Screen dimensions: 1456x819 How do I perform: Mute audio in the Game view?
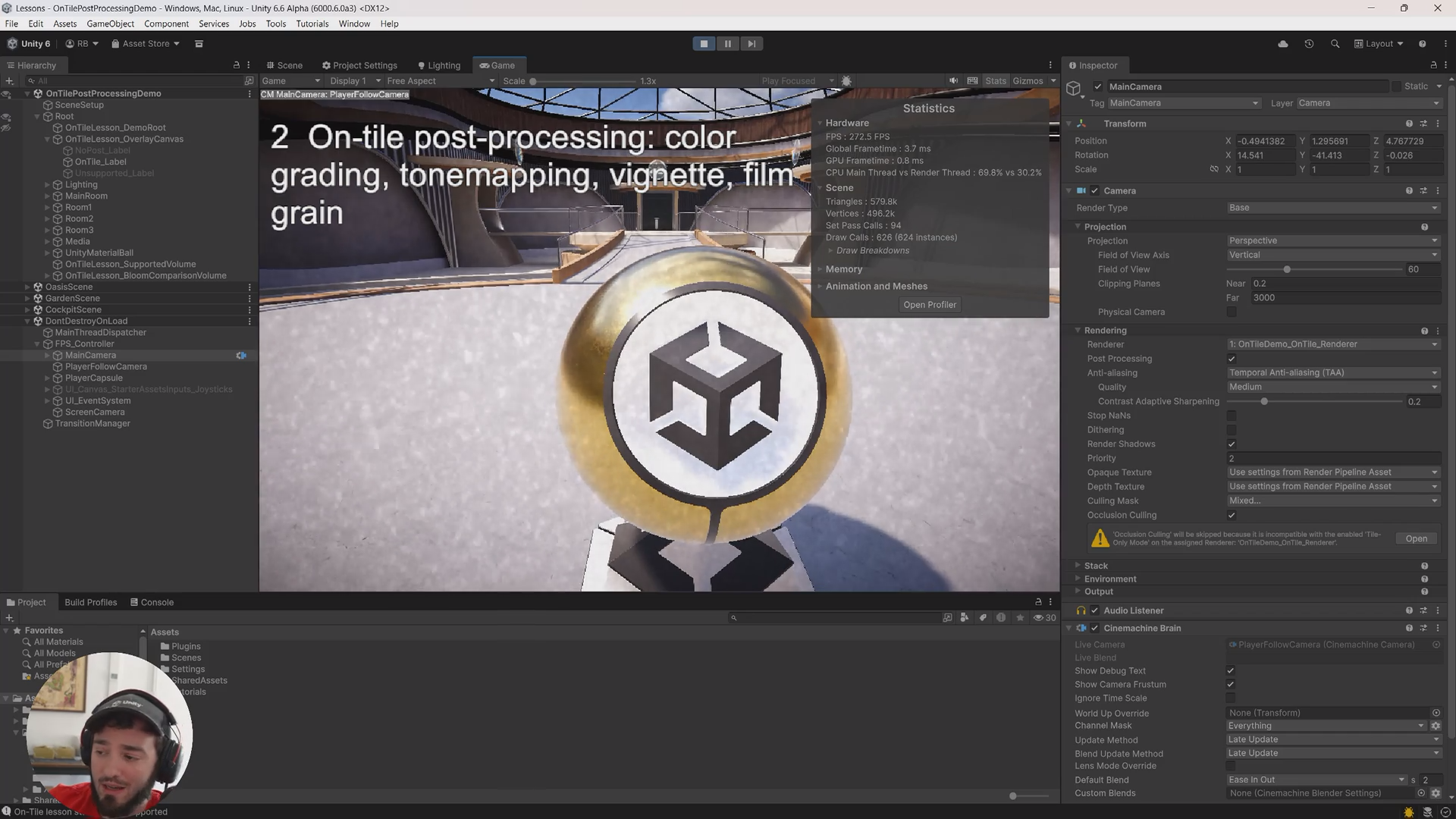pyautogui.click(x=953, y=81)
